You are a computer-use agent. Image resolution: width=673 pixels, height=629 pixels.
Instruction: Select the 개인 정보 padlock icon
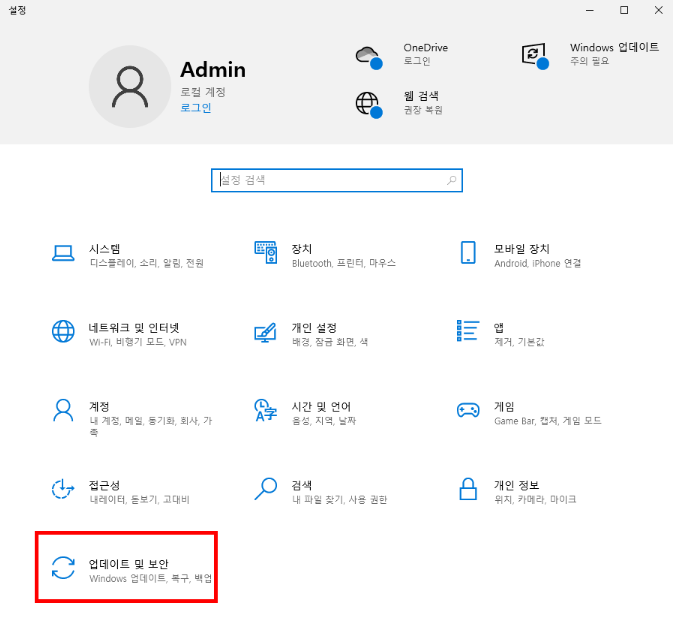click(468, 489)
